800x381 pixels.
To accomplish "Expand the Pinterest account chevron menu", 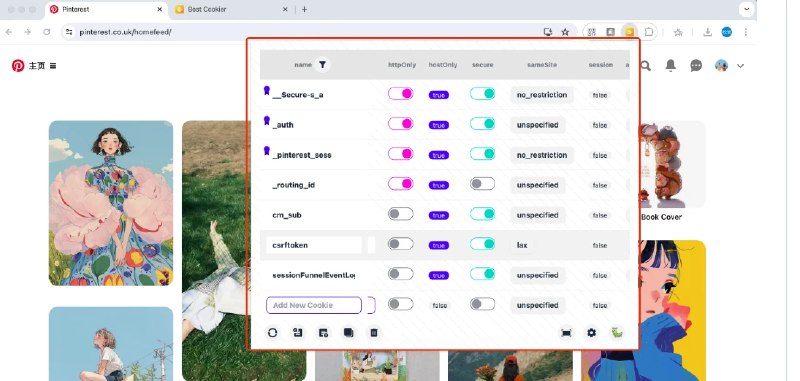I will pyautogui.click(x=740, y=66).
